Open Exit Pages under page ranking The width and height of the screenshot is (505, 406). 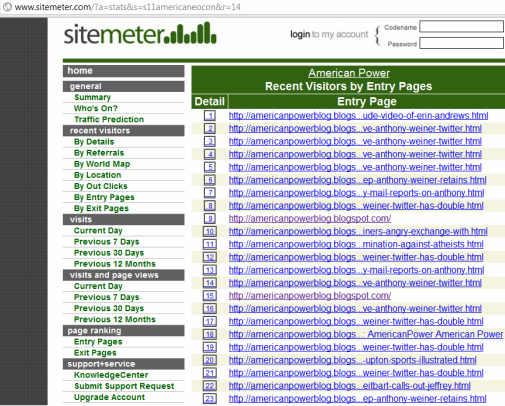click(x=95, y=353)
